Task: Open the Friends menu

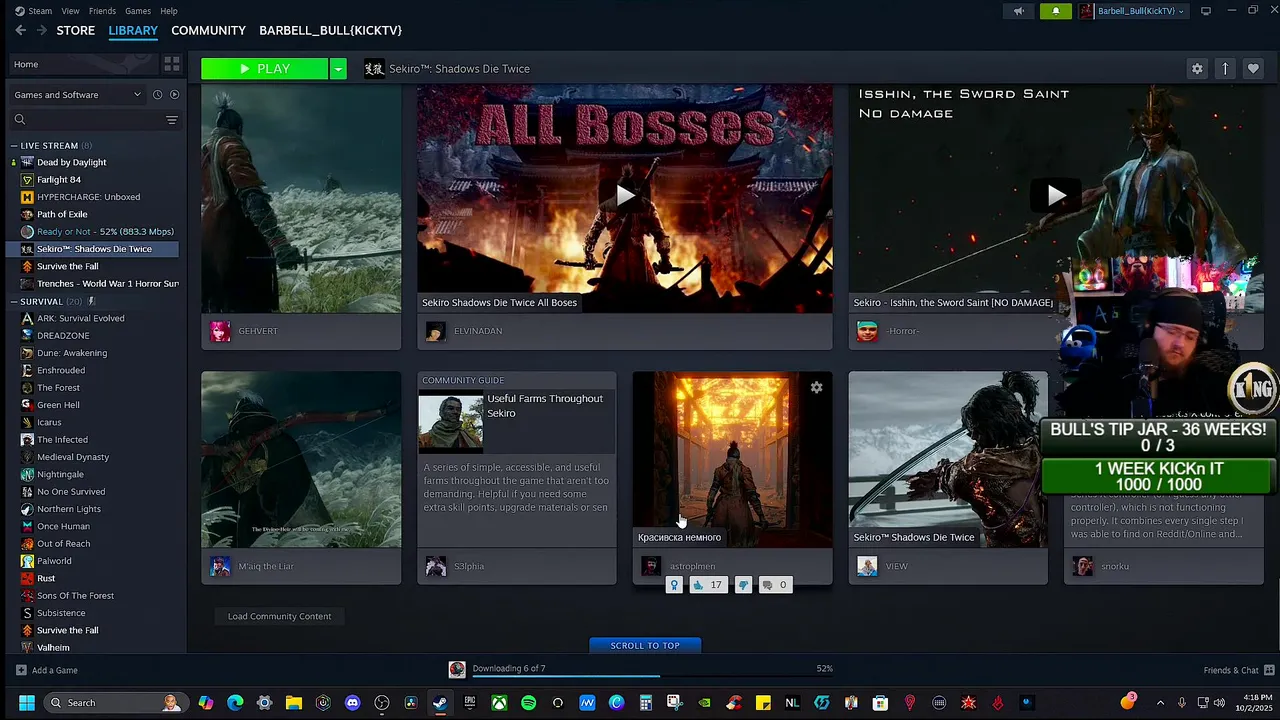Action: 102,11
